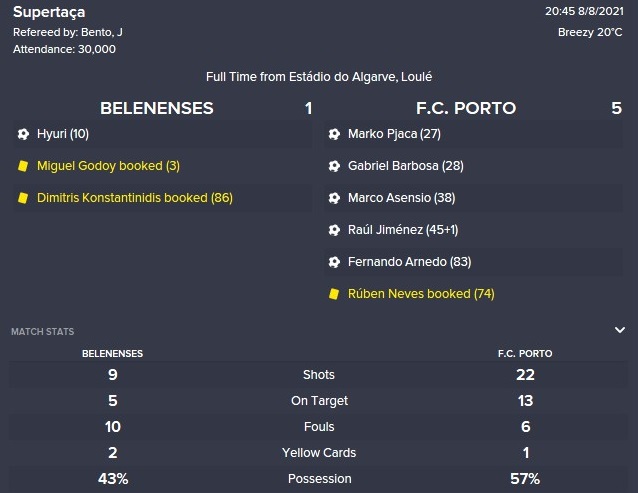Click the goal icon beside Marko Pjaca
This screenshot has height=493, width=638.
[334, 134]
